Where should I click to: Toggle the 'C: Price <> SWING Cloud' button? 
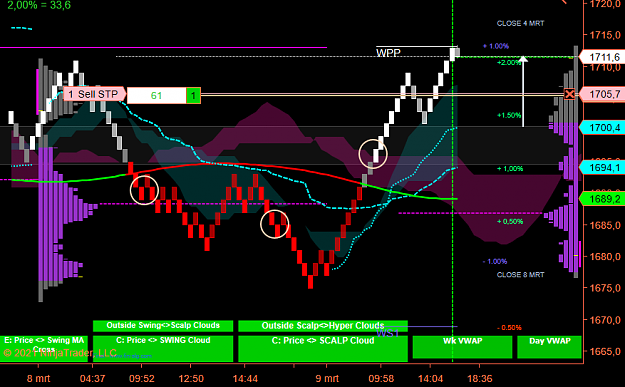pyautogui.click(x=163, y=348)
